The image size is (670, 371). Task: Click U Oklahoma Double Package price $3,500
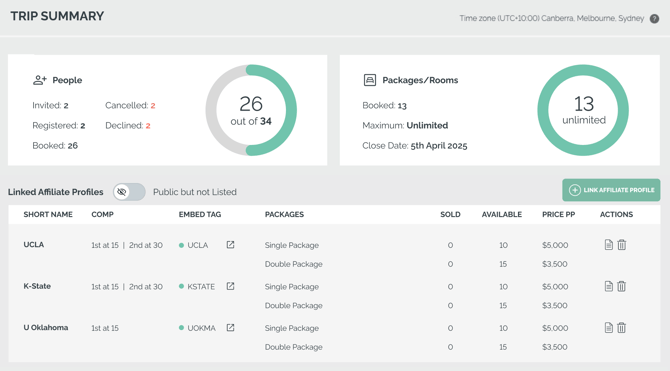tap(555, 347)
